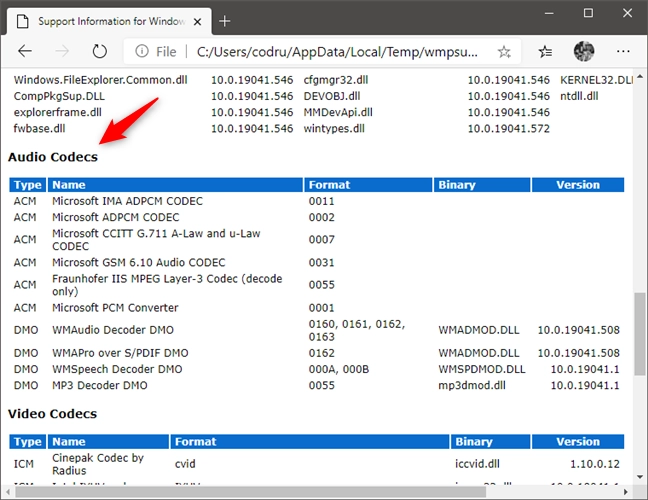Image resolution: width=648 pixels, height=500 pixels.
Task: Click the horizontal scrollbar left arrow
Action: pos(8,492)
